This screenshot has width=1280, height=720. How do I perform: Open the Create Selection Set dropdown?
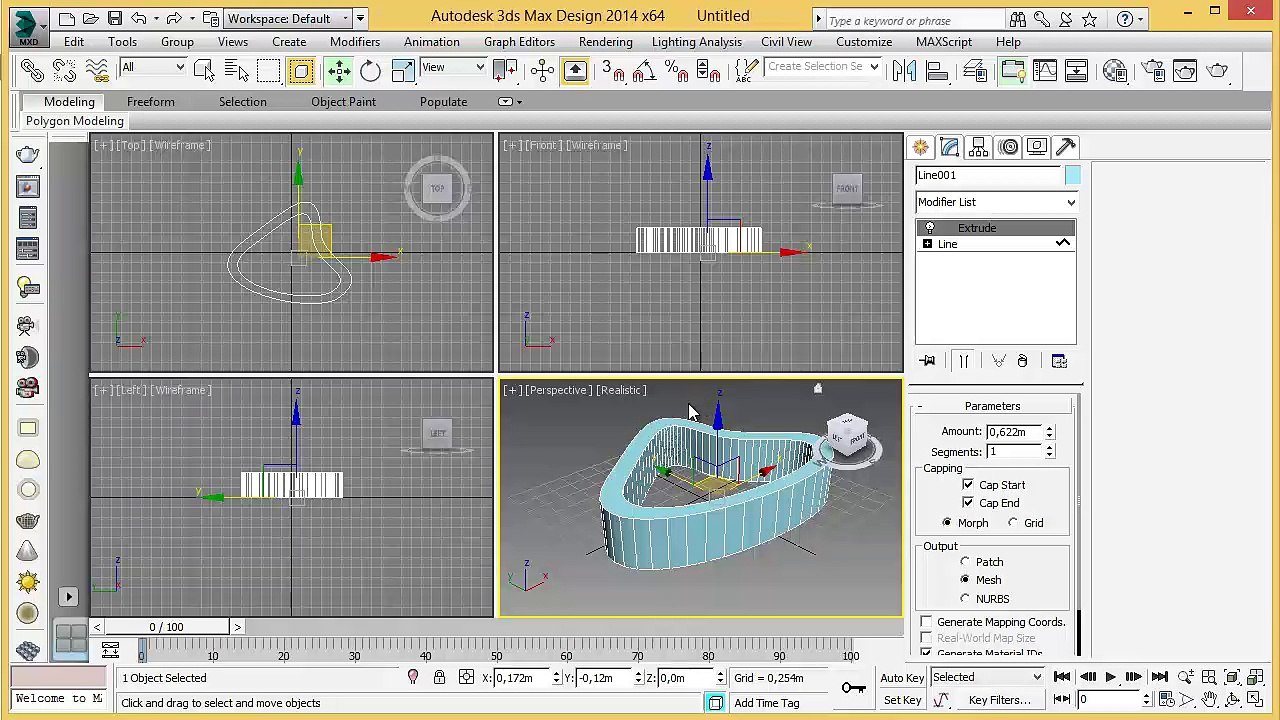[x=823, y=67]
